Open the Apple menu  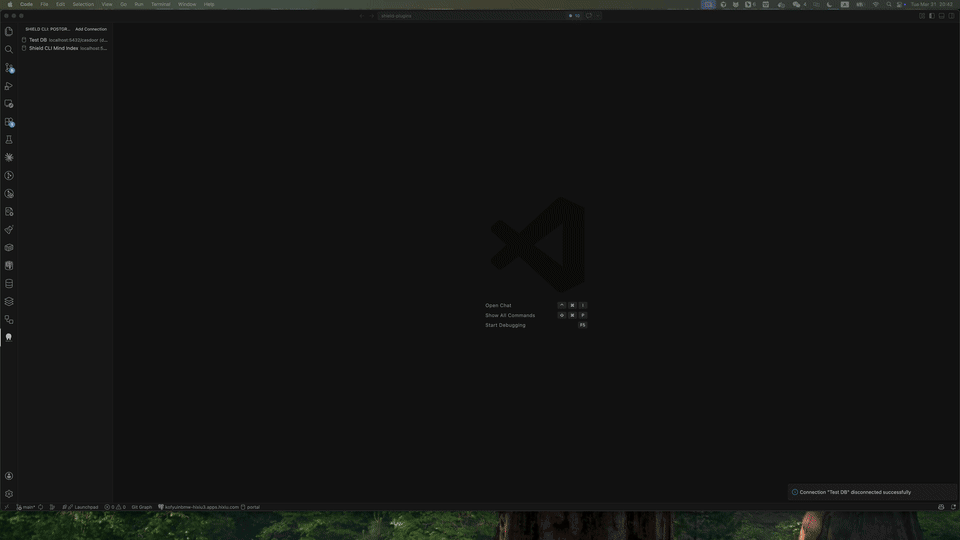(x=9, y=4)
